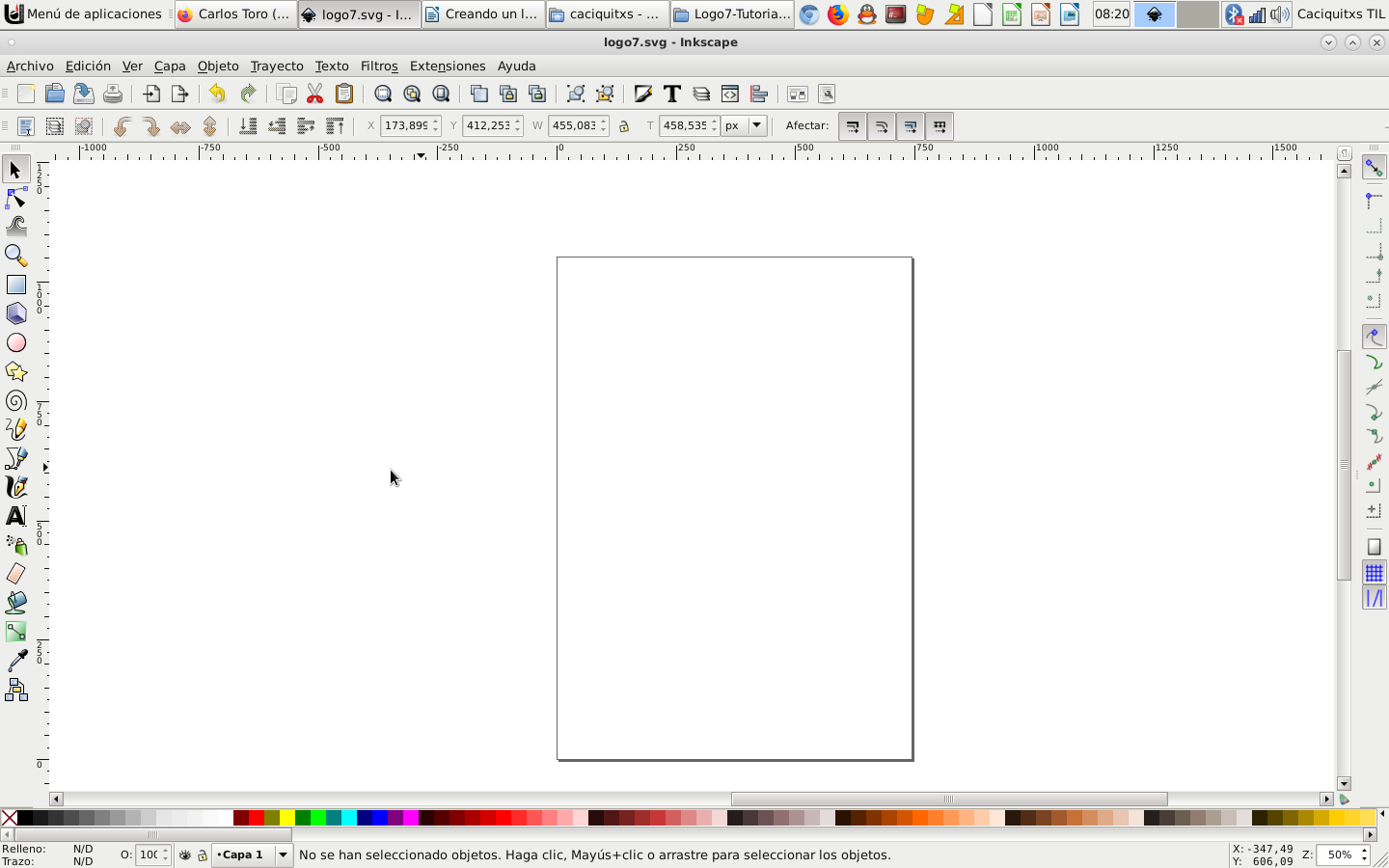Screen dimensions: 1389x868
Task: Select the Pencil freehand tool
Action: tap(15, 429)
